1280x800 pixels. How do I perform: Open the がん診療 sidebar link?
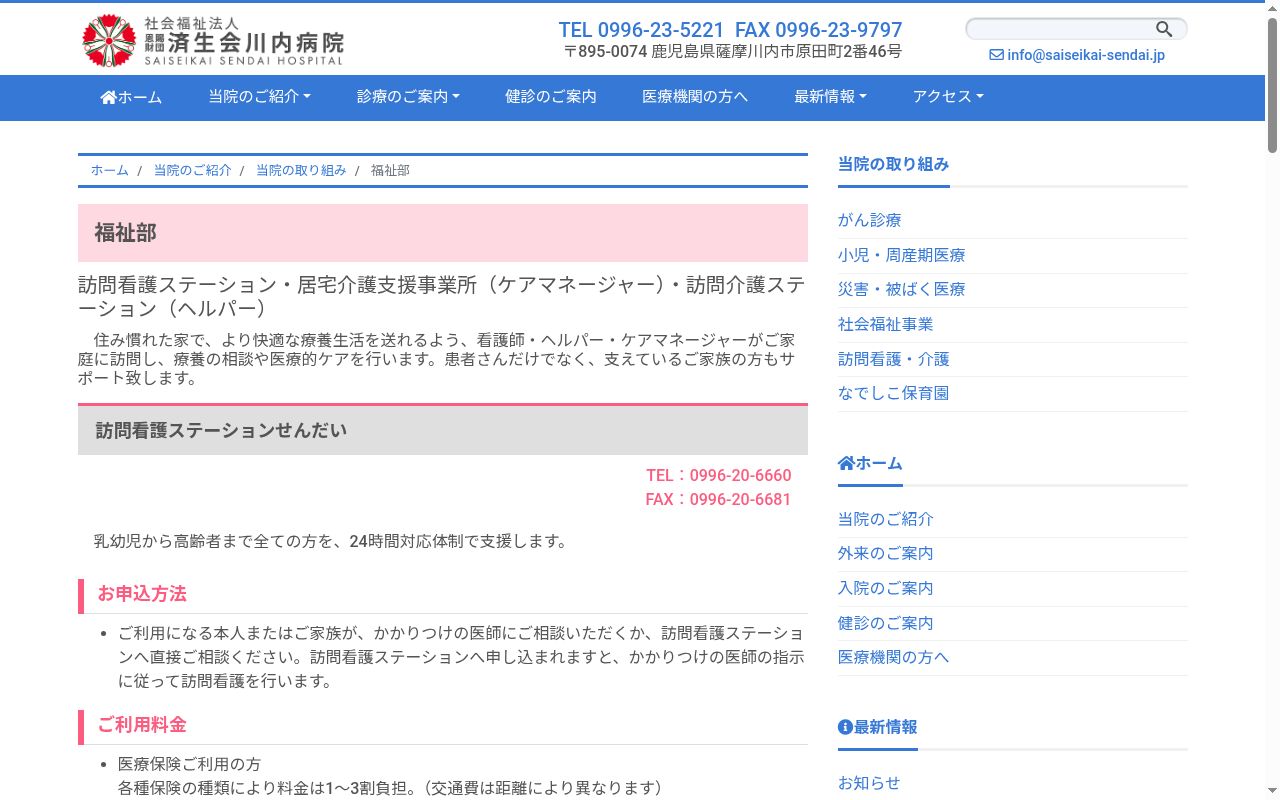tap(870, 220)
